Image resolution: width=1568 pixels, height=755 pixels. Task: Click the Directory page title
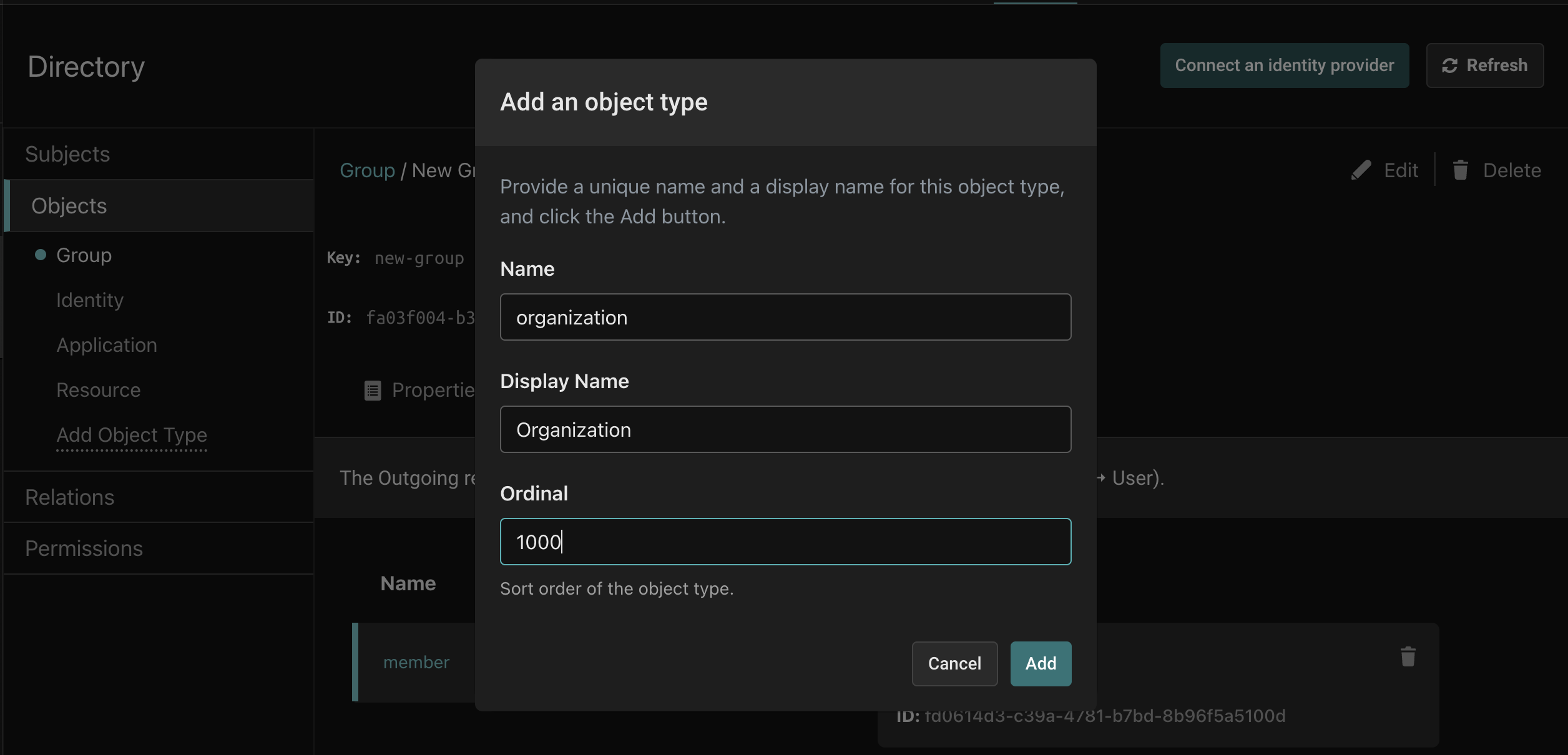86,67
